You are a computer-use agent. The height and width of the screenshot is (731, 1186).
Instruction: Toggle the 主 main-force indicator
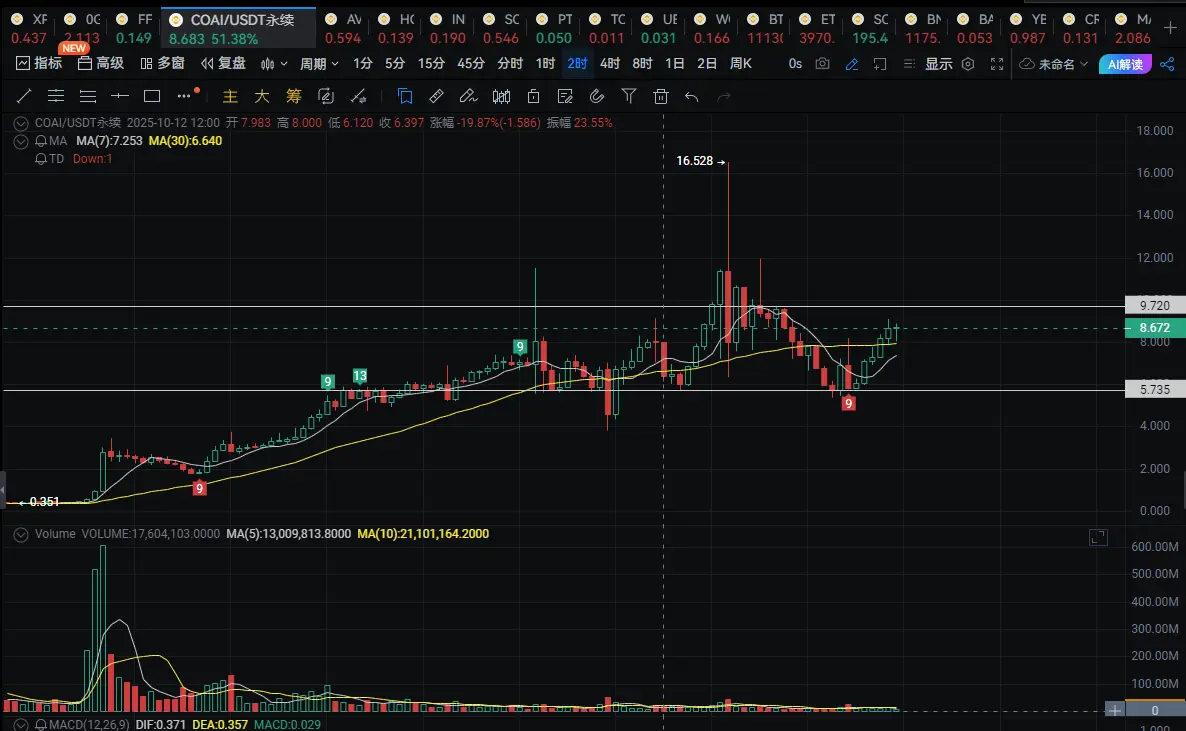click(230, 97)
